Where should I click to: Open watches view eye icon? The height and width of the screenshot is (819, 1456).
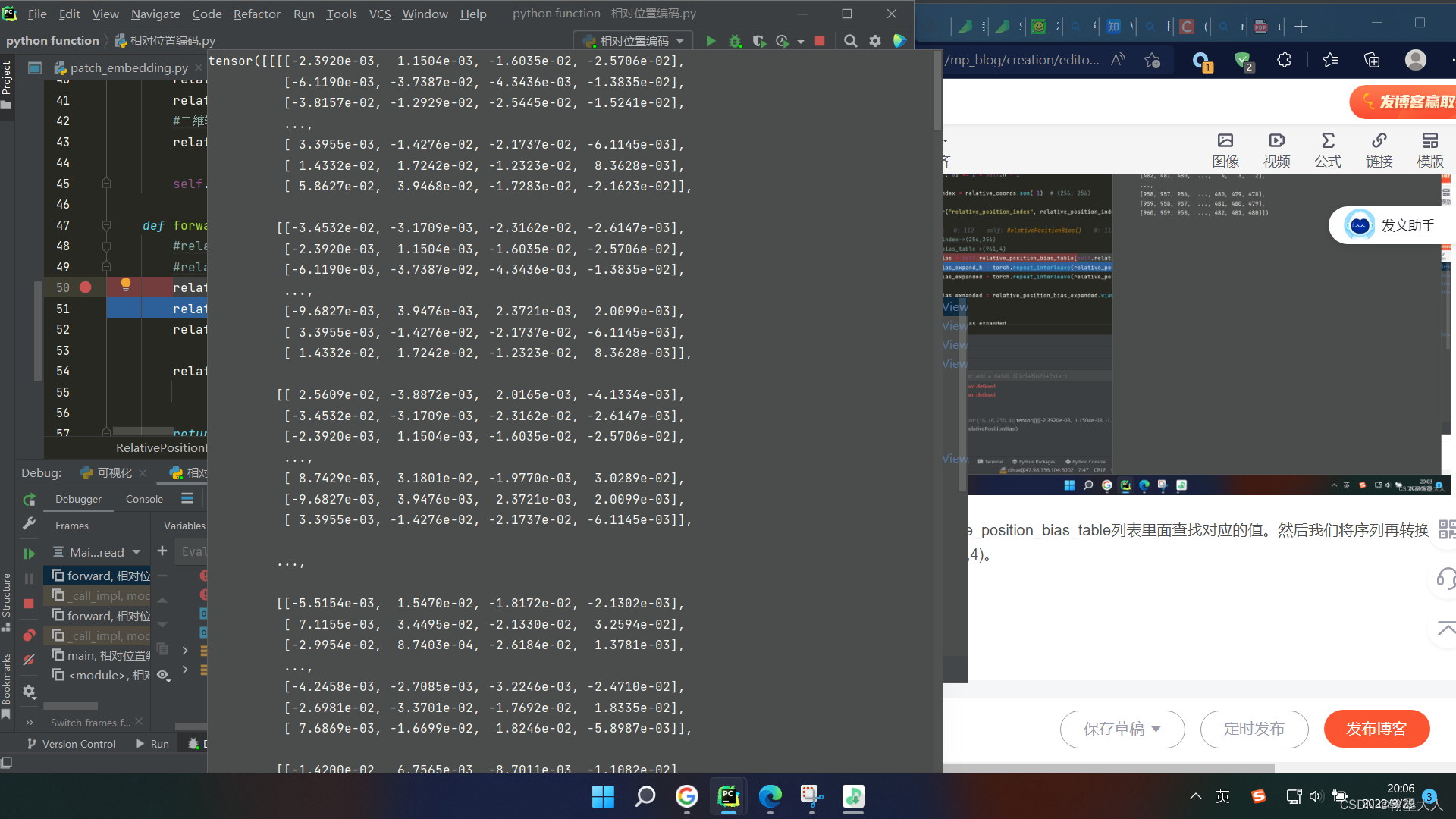click(163, 675)
